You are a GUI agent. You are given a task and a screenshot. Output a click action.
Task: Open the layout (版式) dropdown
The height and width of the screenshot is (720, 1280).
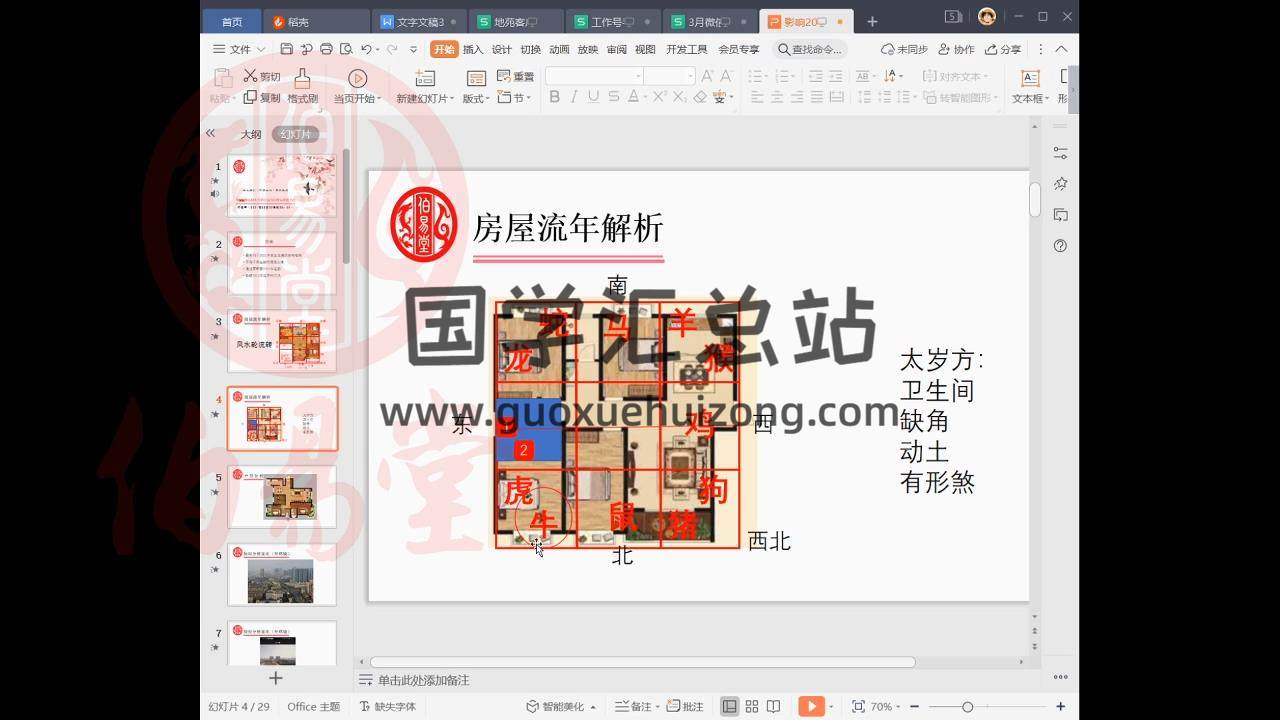pos(477,98)
